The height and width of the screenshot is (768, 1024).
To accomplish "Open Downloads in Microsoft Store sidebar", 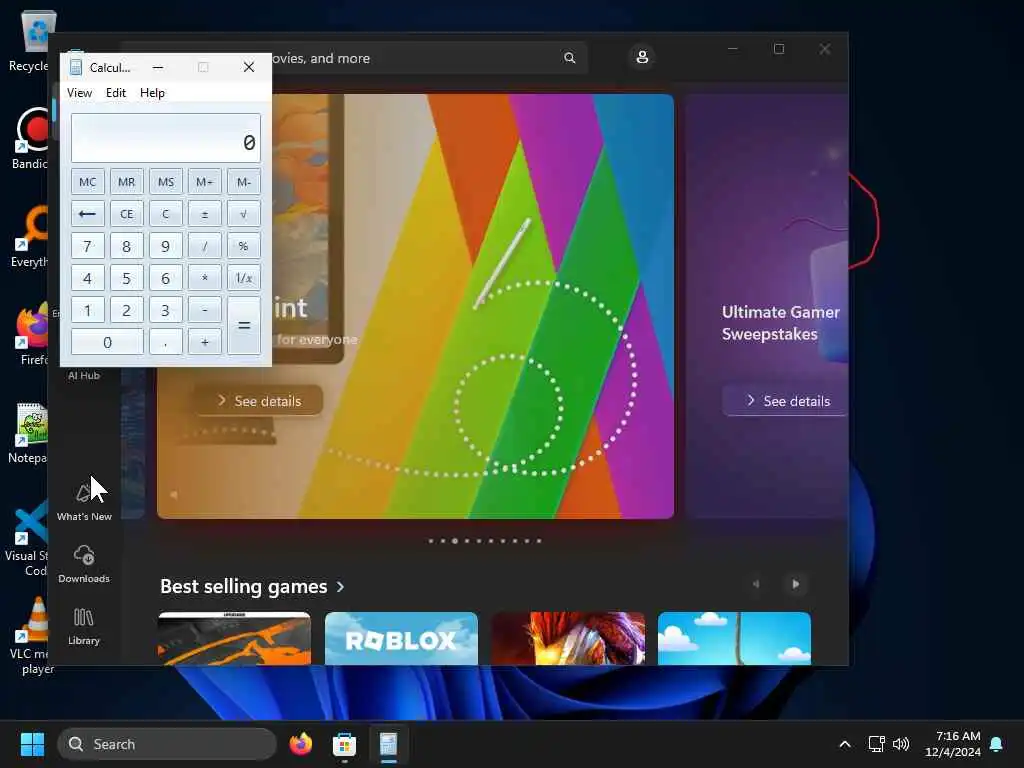I will point(84,564).
